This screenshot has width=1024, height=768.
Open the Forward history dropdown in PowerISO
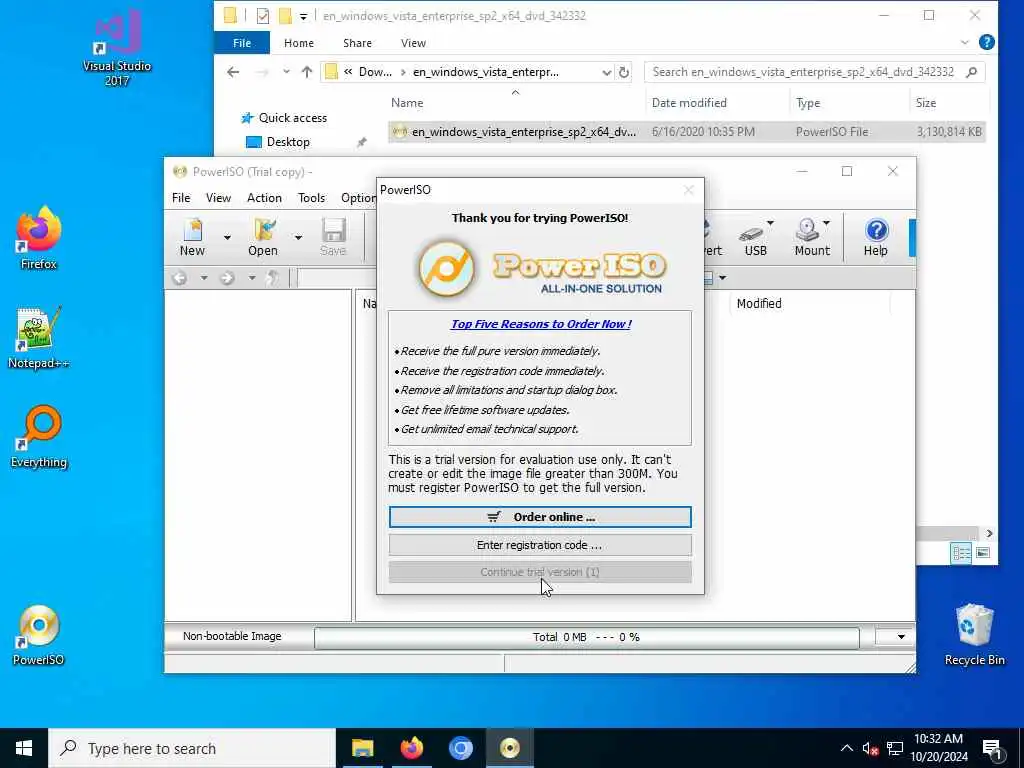(x=251, y=278)
